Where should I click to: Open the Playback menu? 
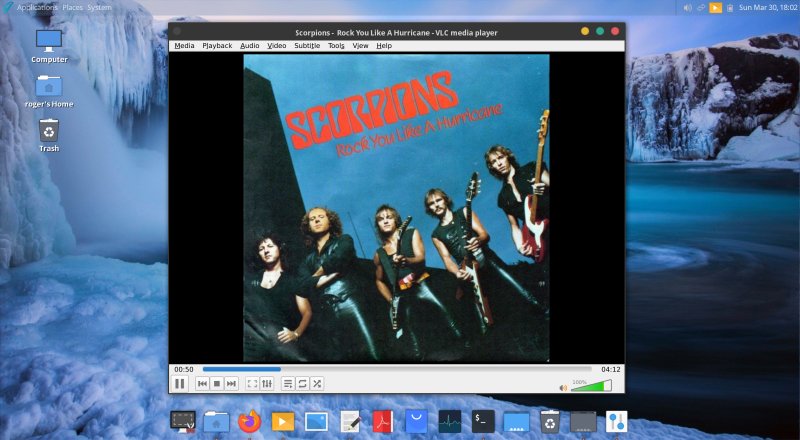pos(217,45)
